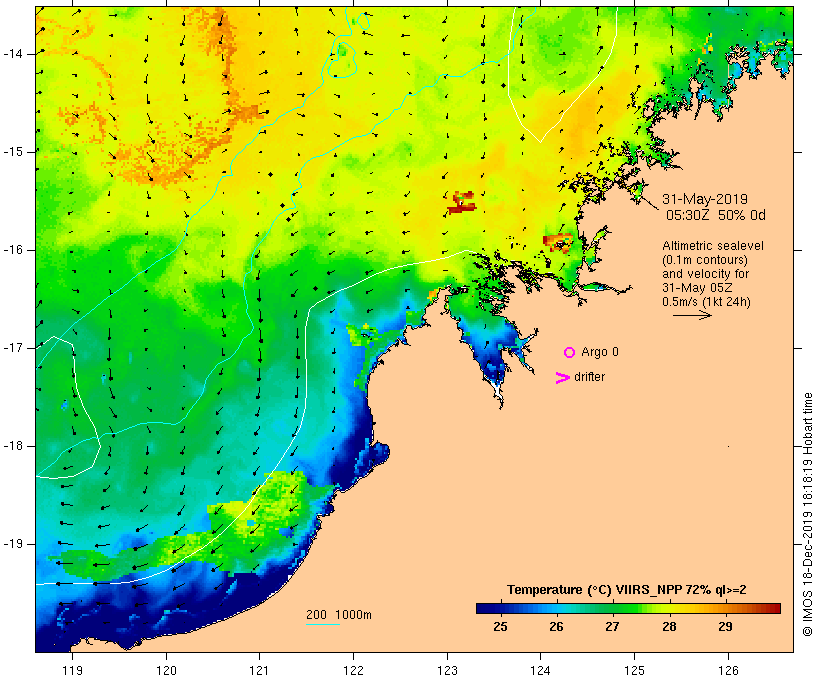This screenshot has height=680, width=820.
Task: Click the '120' longitude axis label
Action: [166, 670]
